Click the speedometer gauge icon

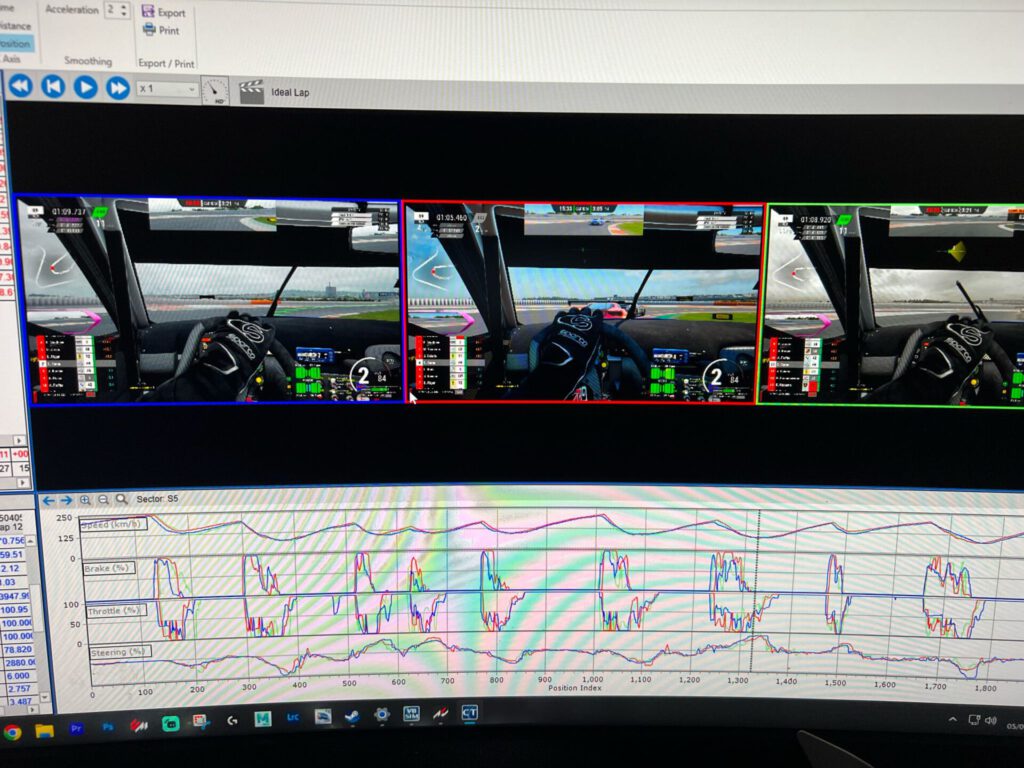[x=215, y=91]
